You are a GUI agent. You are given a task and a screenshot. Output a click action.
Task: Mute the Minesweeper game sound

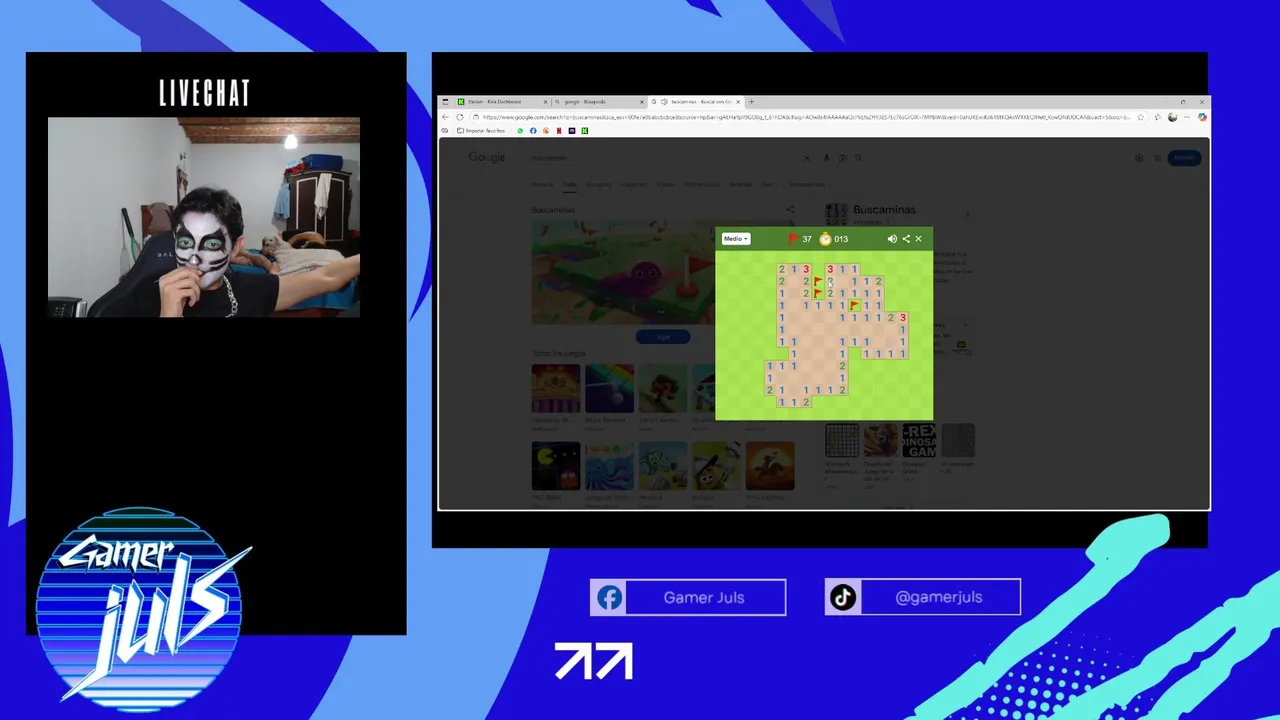click(x=892, y=239)
